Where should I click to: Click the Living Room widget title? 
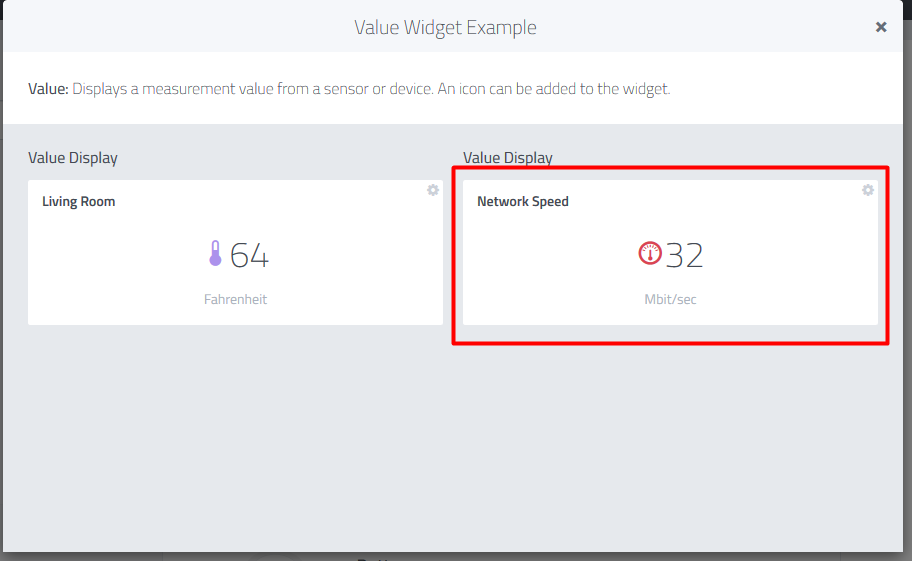click(78, 201)
